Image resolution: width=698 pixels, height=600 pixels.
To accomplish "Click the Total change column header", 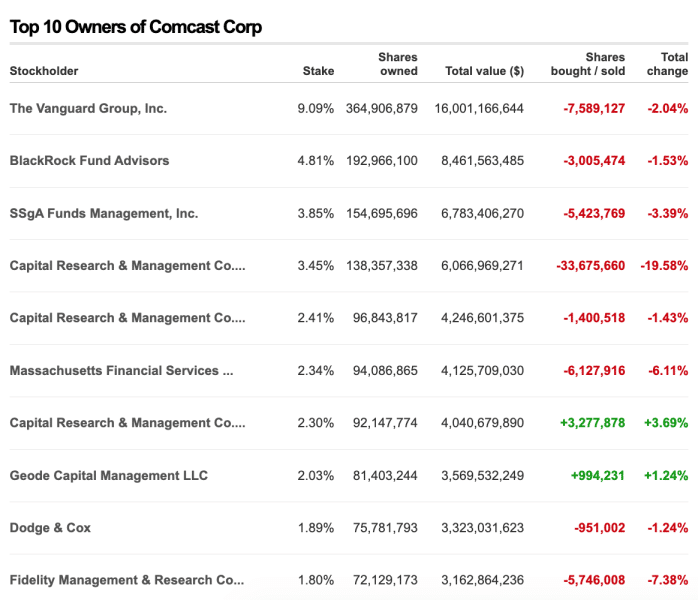I will (667, 64).
